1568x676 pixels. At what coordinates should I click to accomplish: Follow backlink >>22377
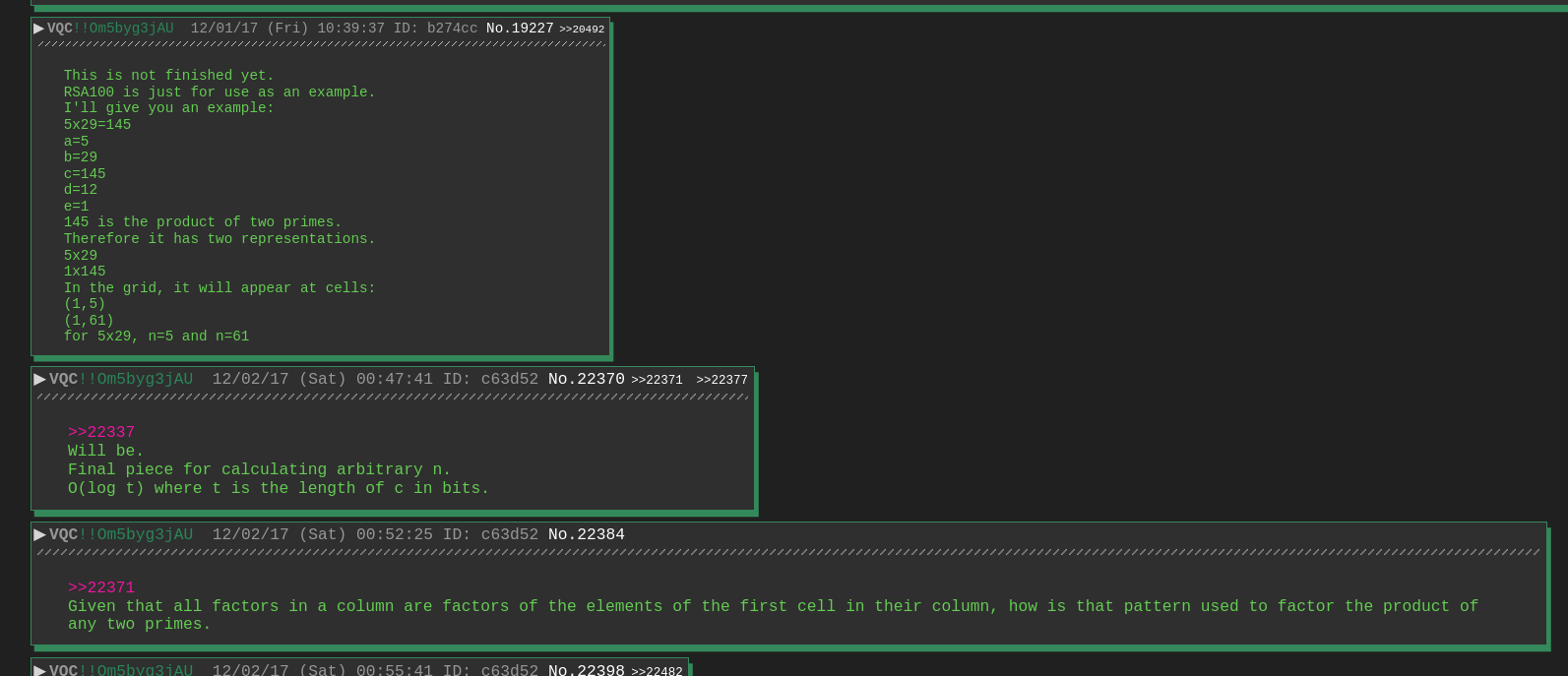point(721,381)
